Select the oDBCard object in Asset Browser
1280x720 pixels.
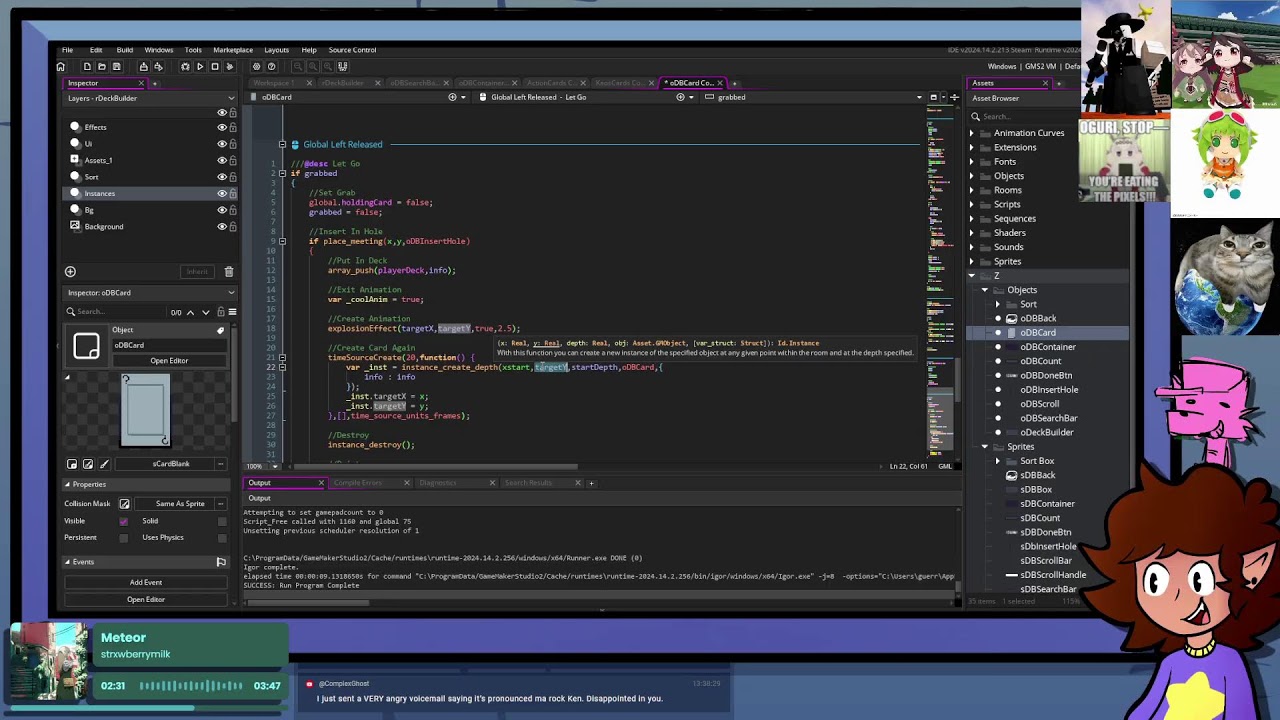click(1038, 333)
